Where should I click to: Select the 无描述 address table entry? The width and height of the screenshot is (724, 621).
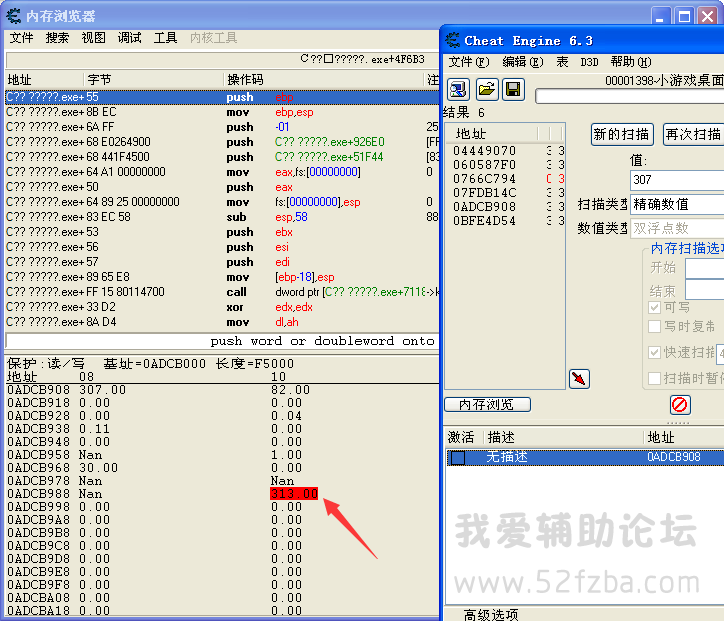click(585, 457)
